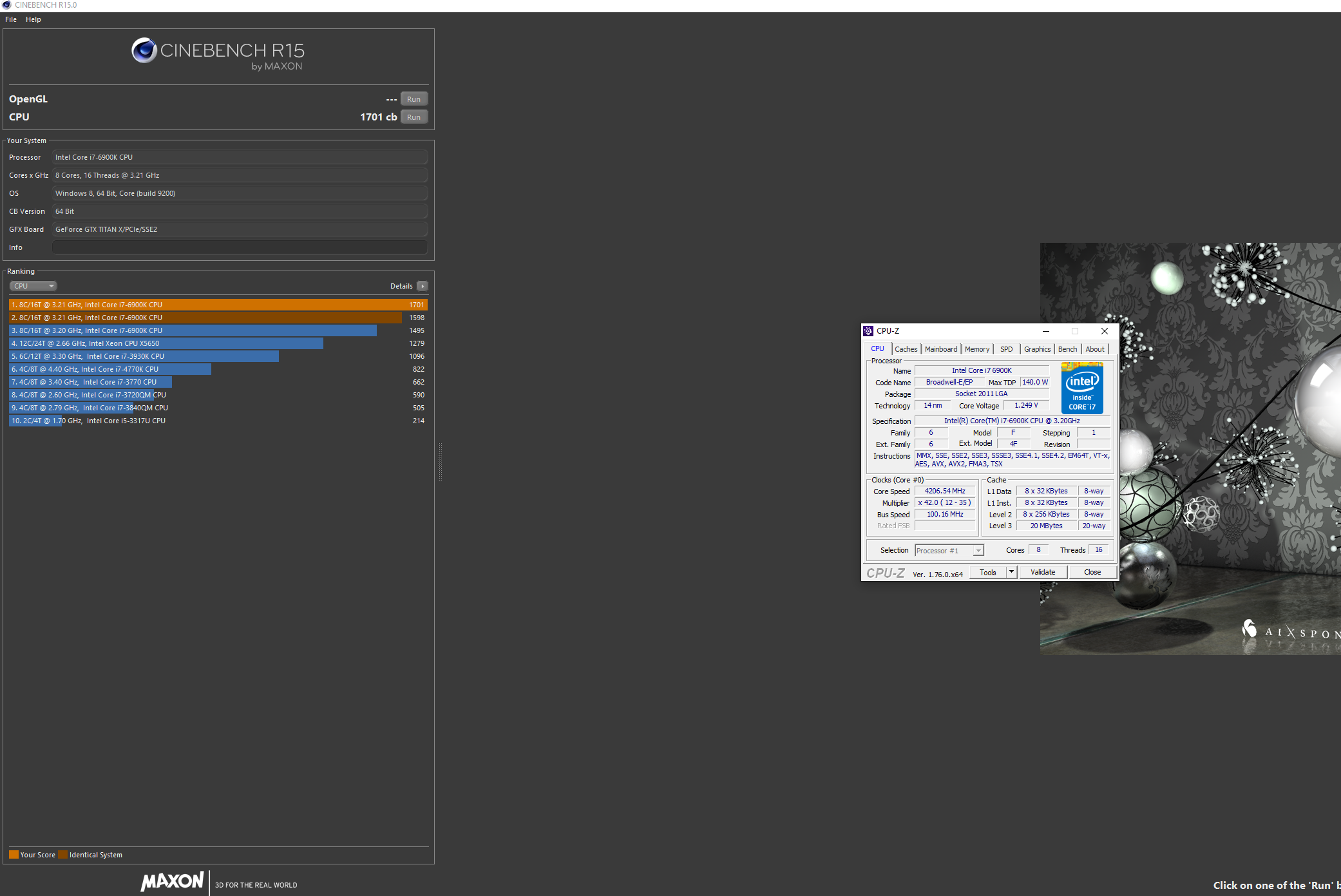Click the Tools button in CPU-Z
1341x896 pixels.
tap(988, 572)
